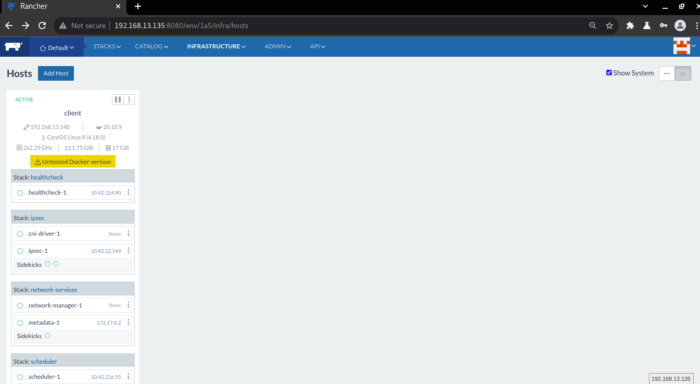700x384 pixels.
Task: Open the network-manager-1 container
Action: (54, 305)
